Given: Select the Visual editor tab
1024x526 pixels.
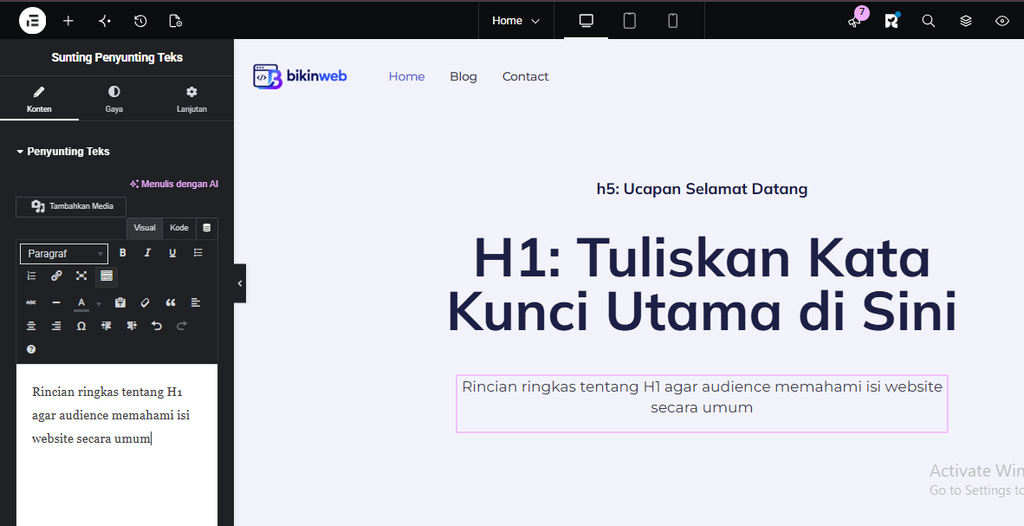Looking at the screenshot, I should (x=144, y=228).
